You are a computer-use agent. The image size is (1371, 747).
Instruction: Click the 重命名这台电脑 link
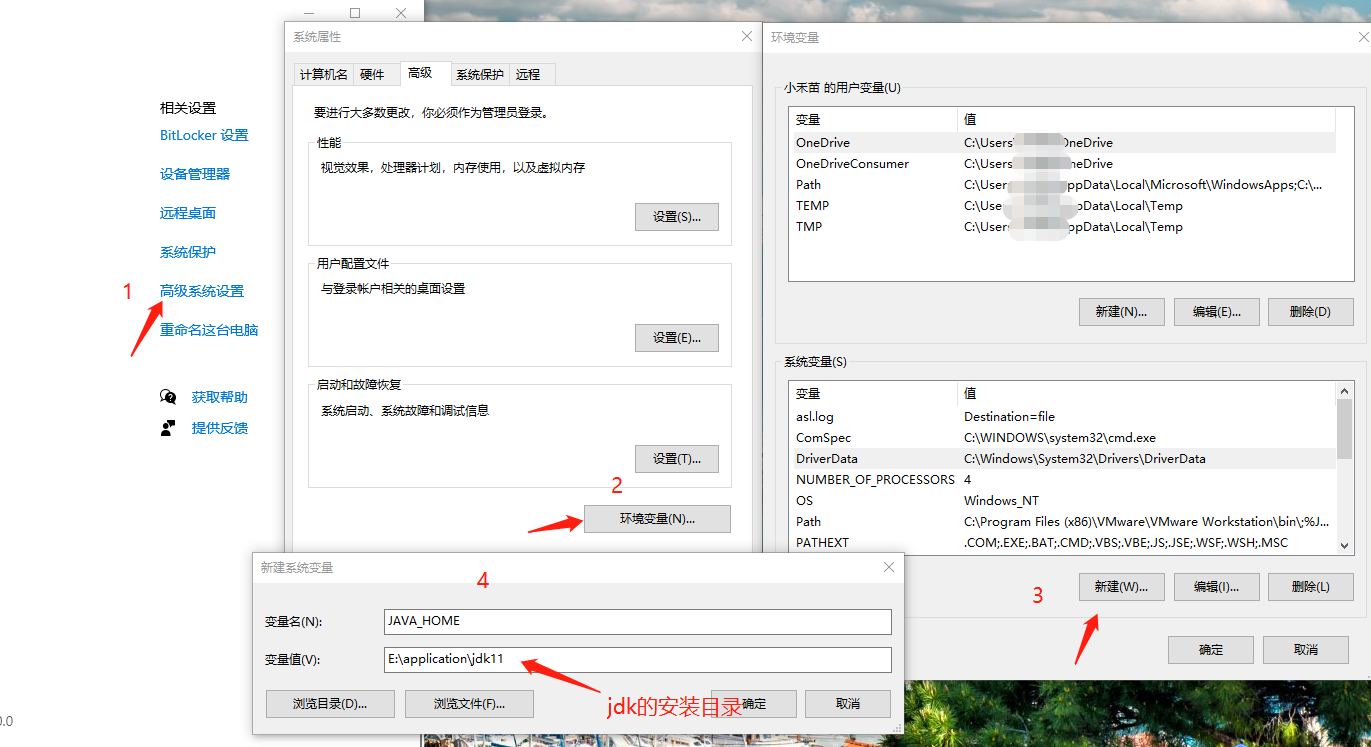pos(209,330)
